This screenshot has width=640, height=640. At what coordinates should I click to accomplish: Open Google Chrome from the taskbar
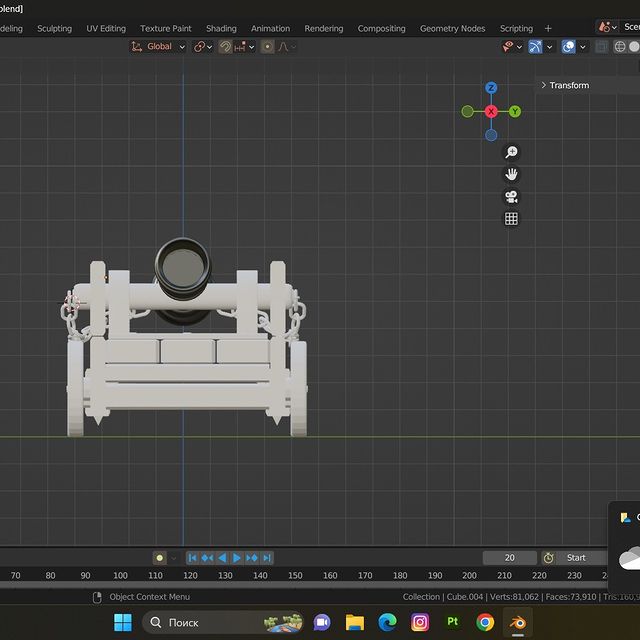pos(485,623)
